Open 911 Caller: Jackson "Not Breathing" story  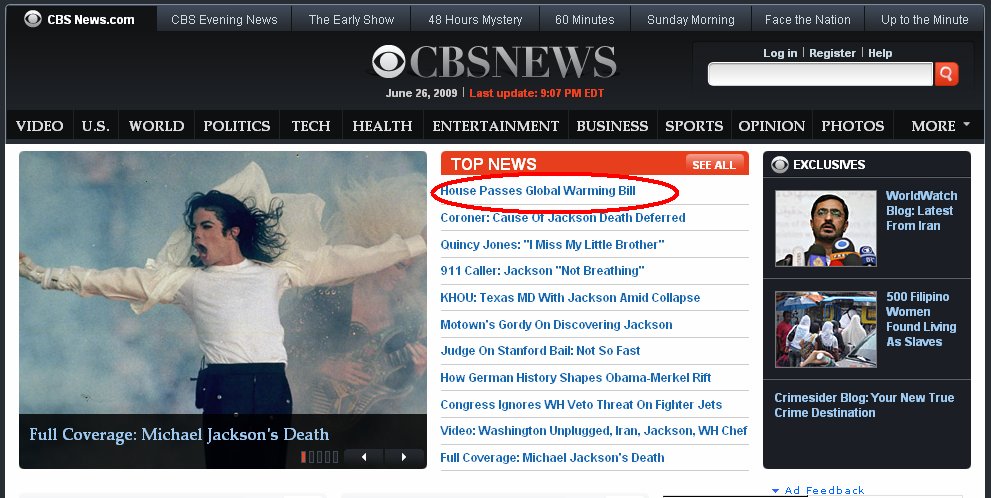point(542,270)
